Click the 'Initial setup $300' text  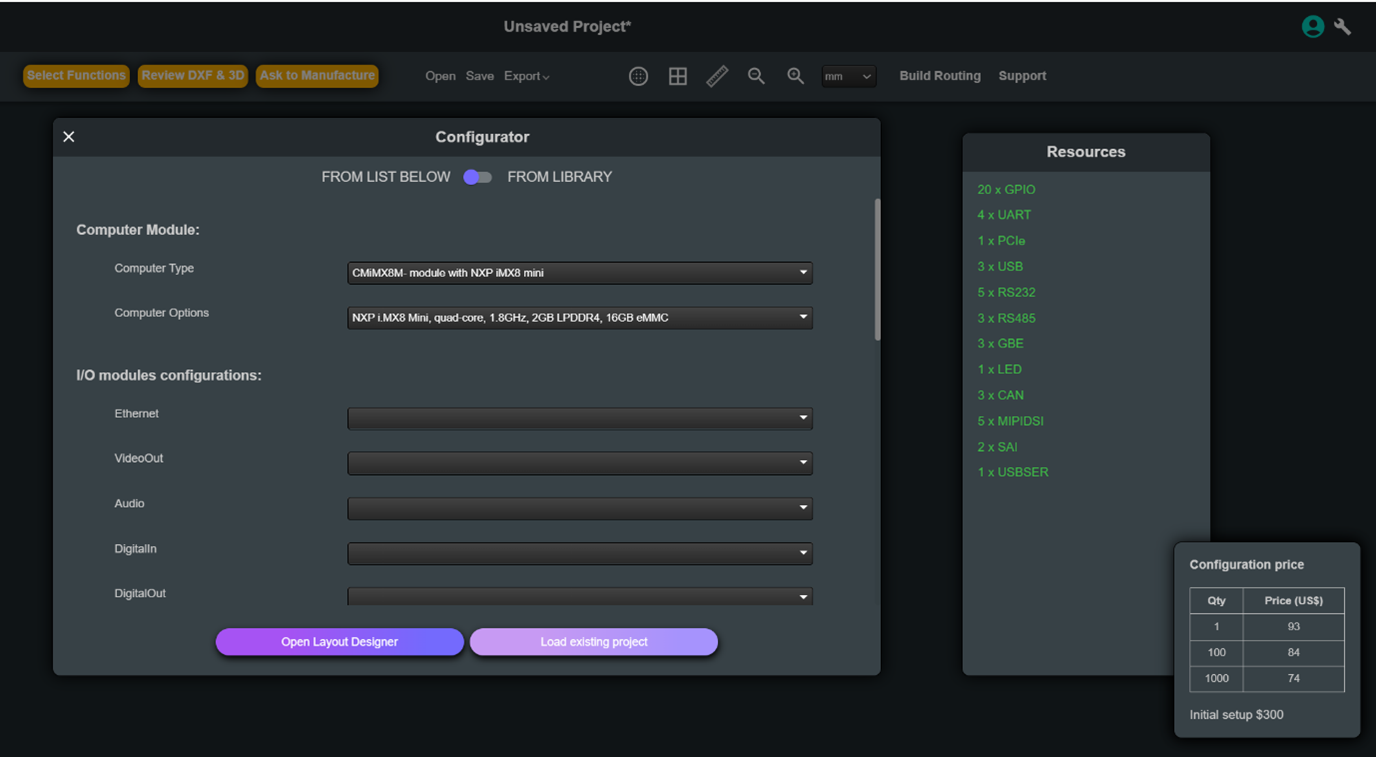(1236, 715)
